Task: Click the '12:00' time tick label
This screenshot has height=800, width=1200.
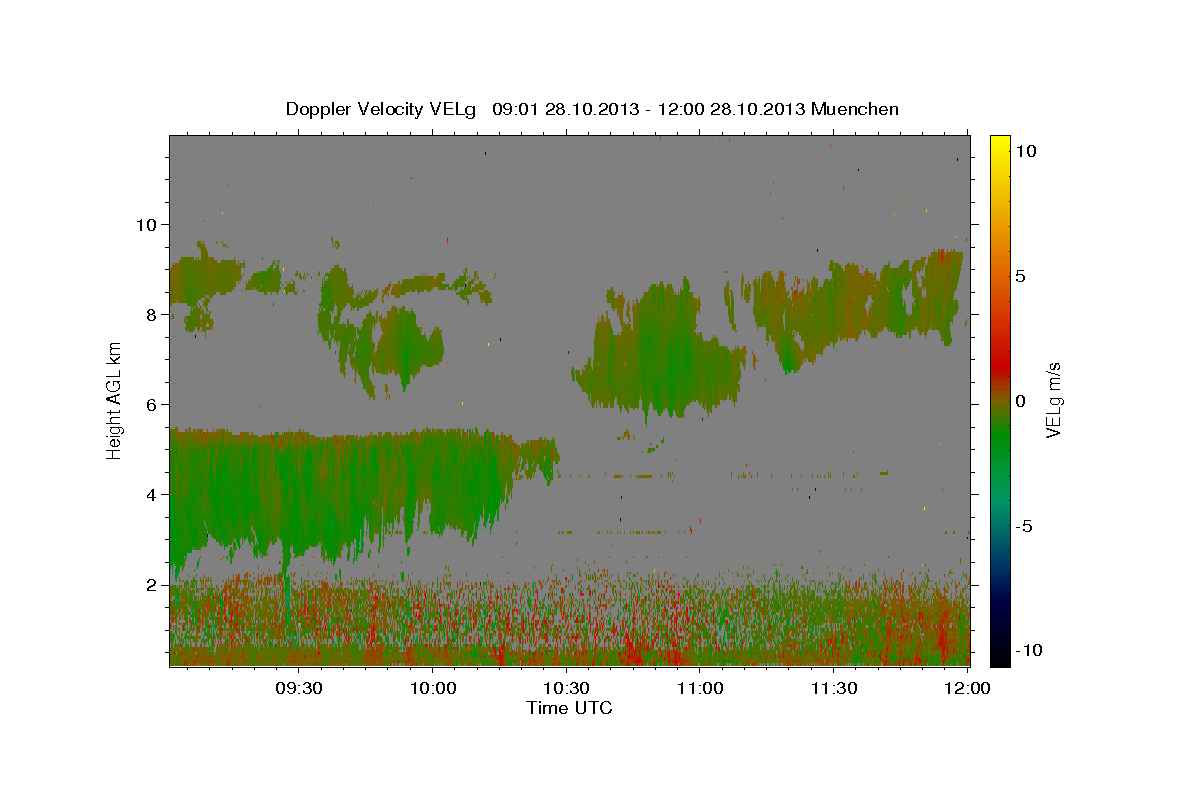Action: click(968, 688)
